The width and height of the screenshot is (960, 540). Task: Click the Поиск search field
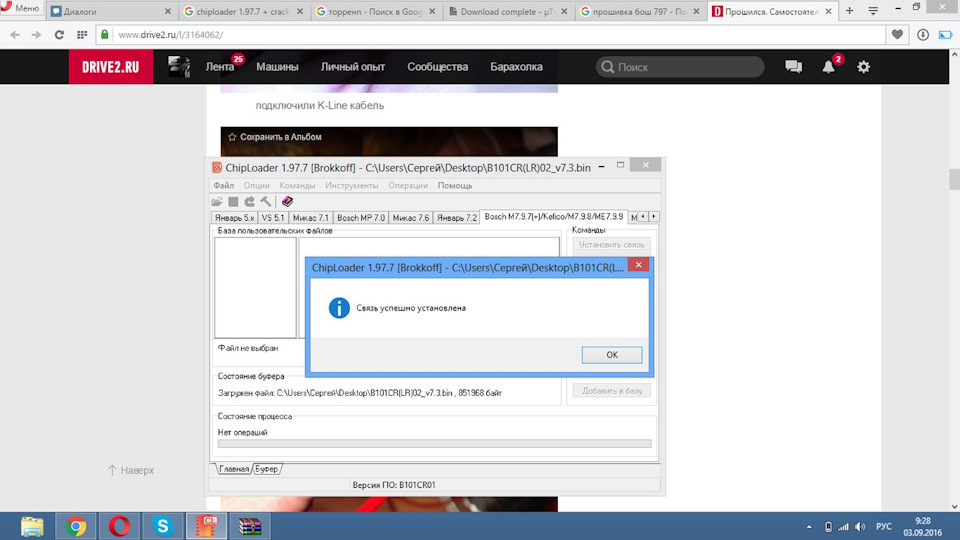point(680,67)
